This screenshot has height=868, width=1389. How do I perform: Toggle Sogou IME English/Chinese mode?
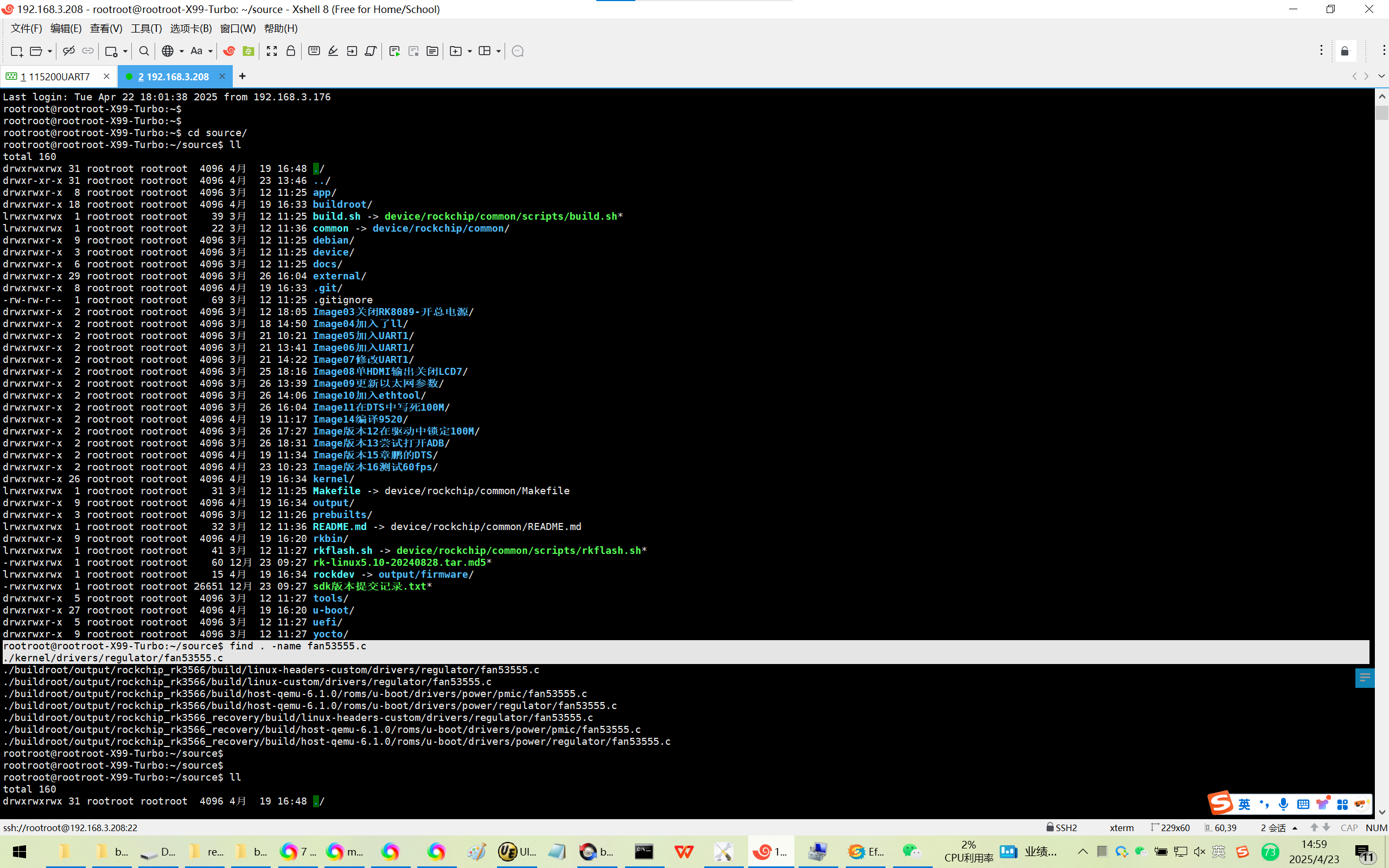pos(1244,803)
